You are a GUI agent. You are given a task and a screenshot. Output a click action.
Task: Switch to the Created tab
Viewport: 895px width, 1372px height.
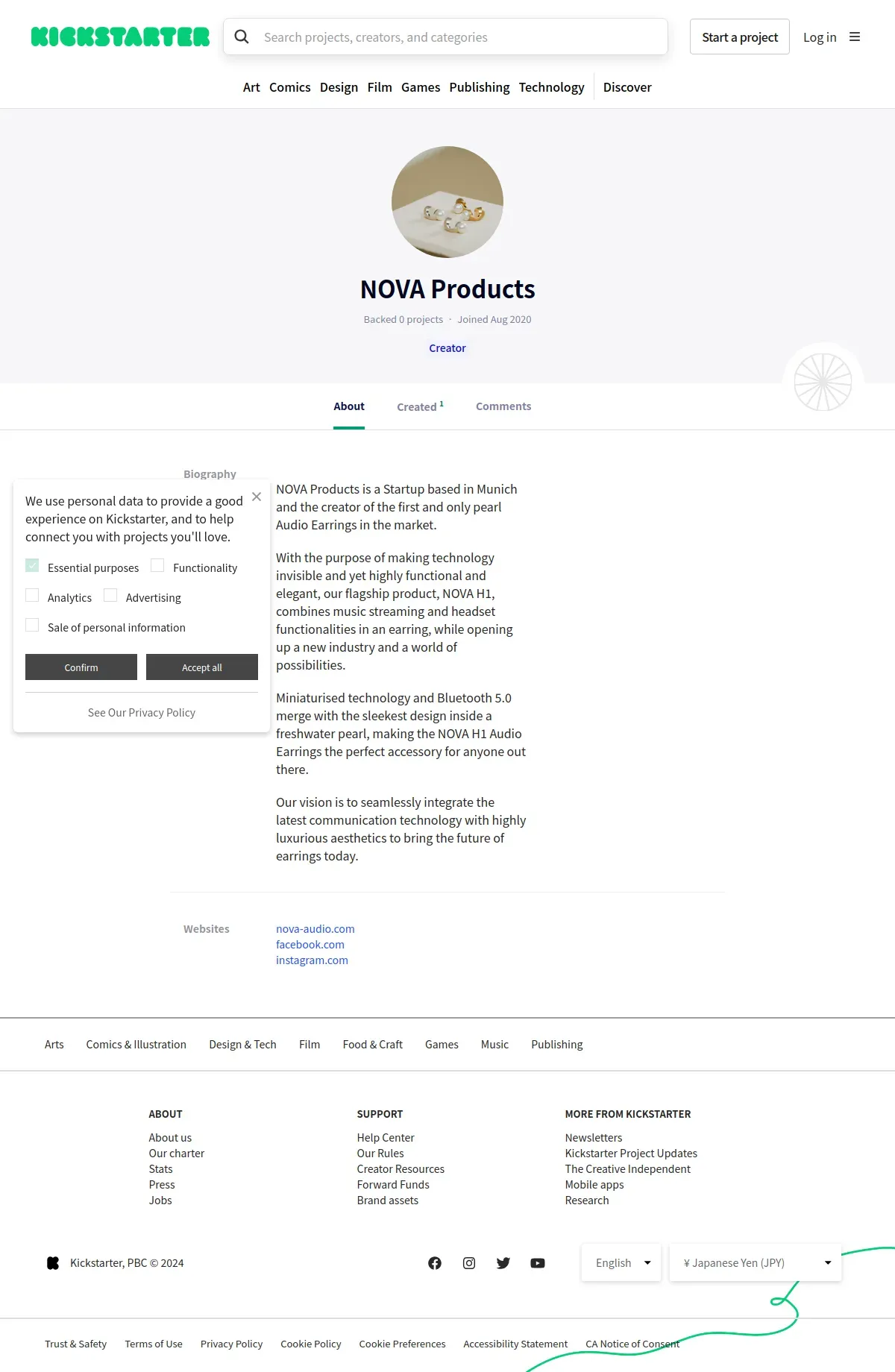419,406
